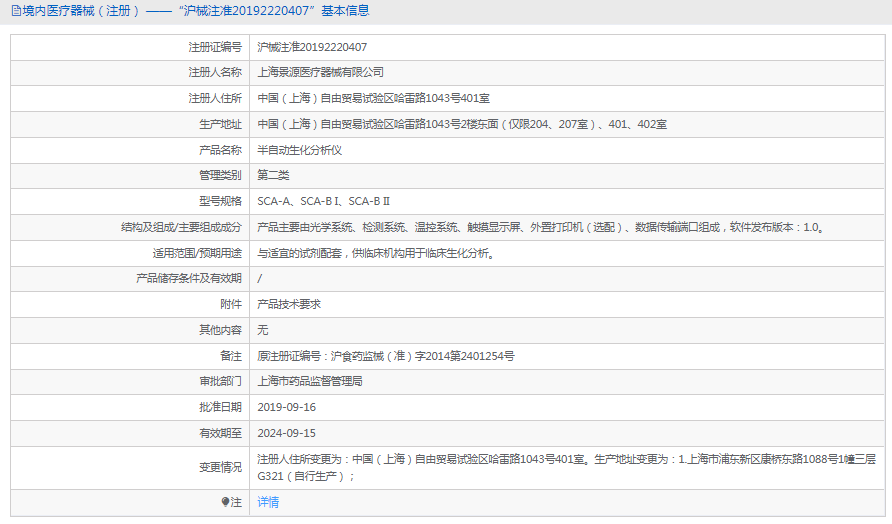Click the 审批部门 row label

(x=220, y=381)
